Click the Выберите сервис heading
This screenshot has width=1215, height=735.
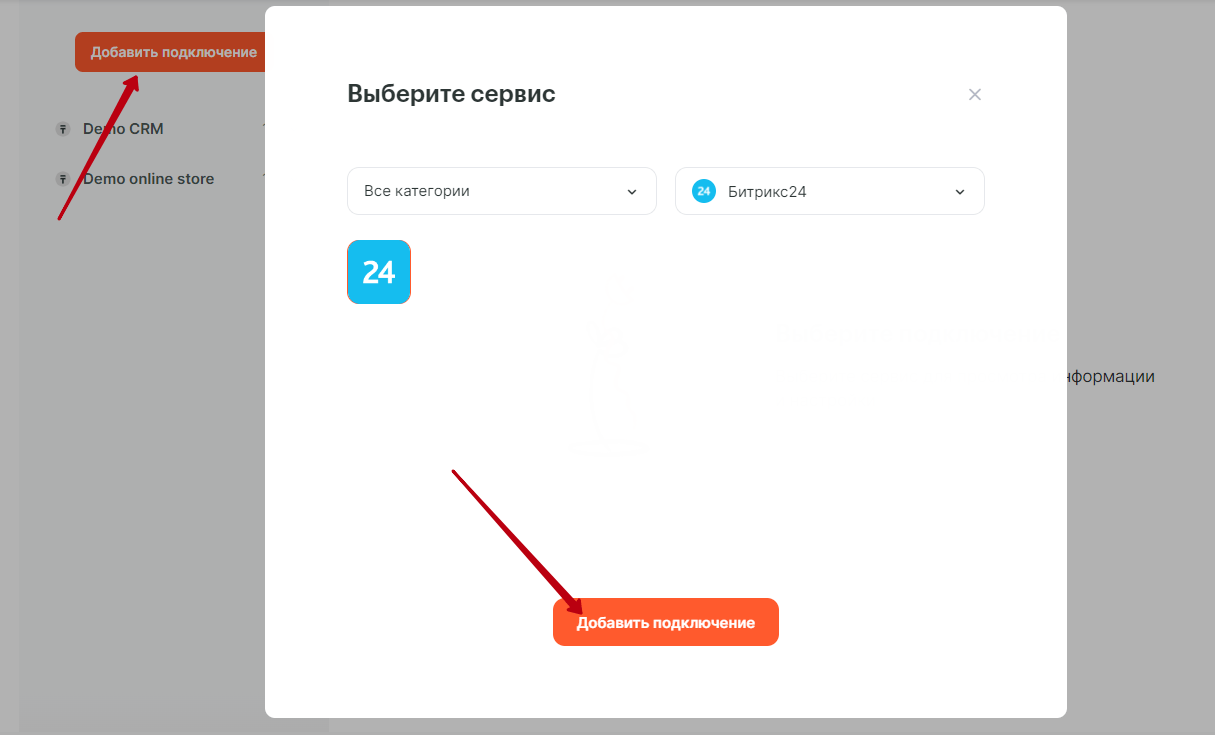tap(451, 94)
